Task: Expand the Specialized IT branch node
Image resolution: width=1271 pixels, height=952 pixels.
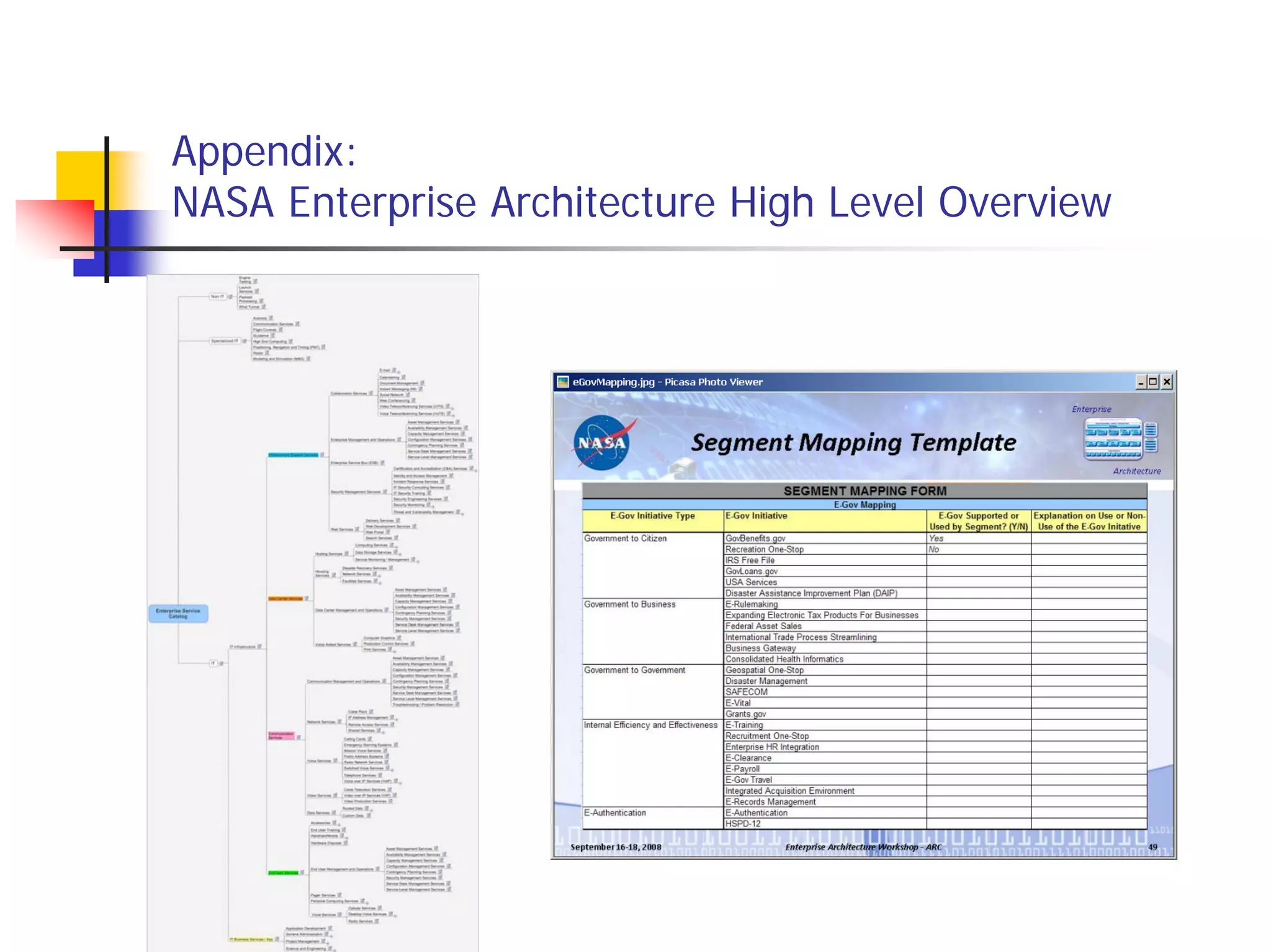Action: [224, 341]
